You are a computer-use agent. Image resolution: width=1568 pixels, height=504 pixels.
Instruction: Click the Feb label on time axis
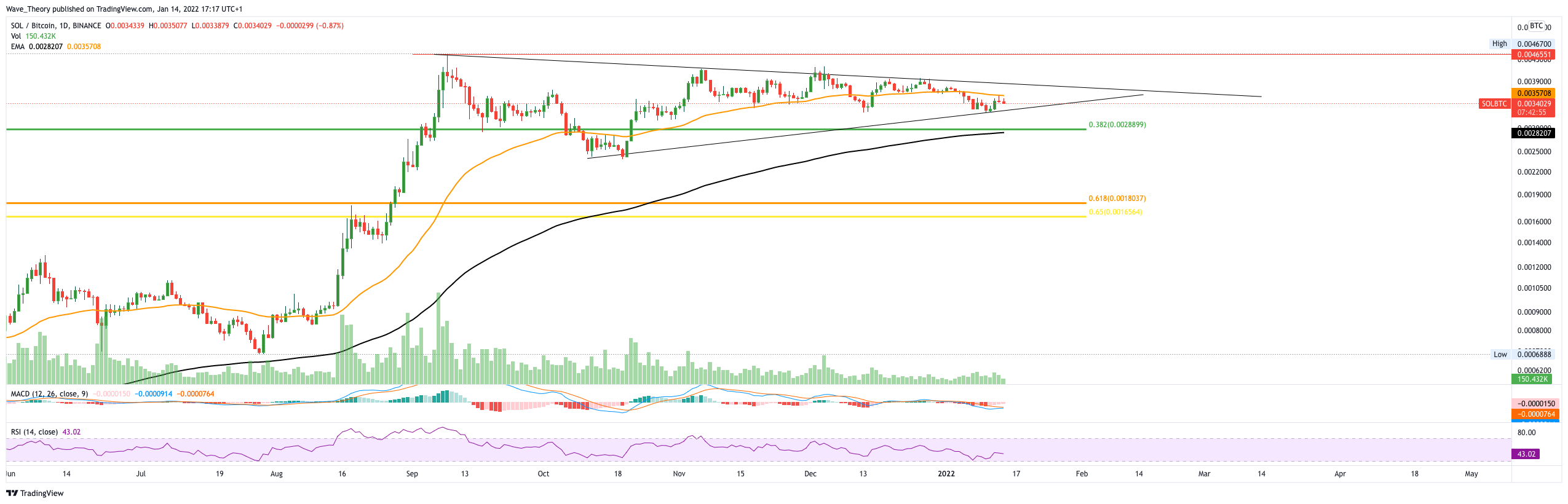click(1082, 474)
